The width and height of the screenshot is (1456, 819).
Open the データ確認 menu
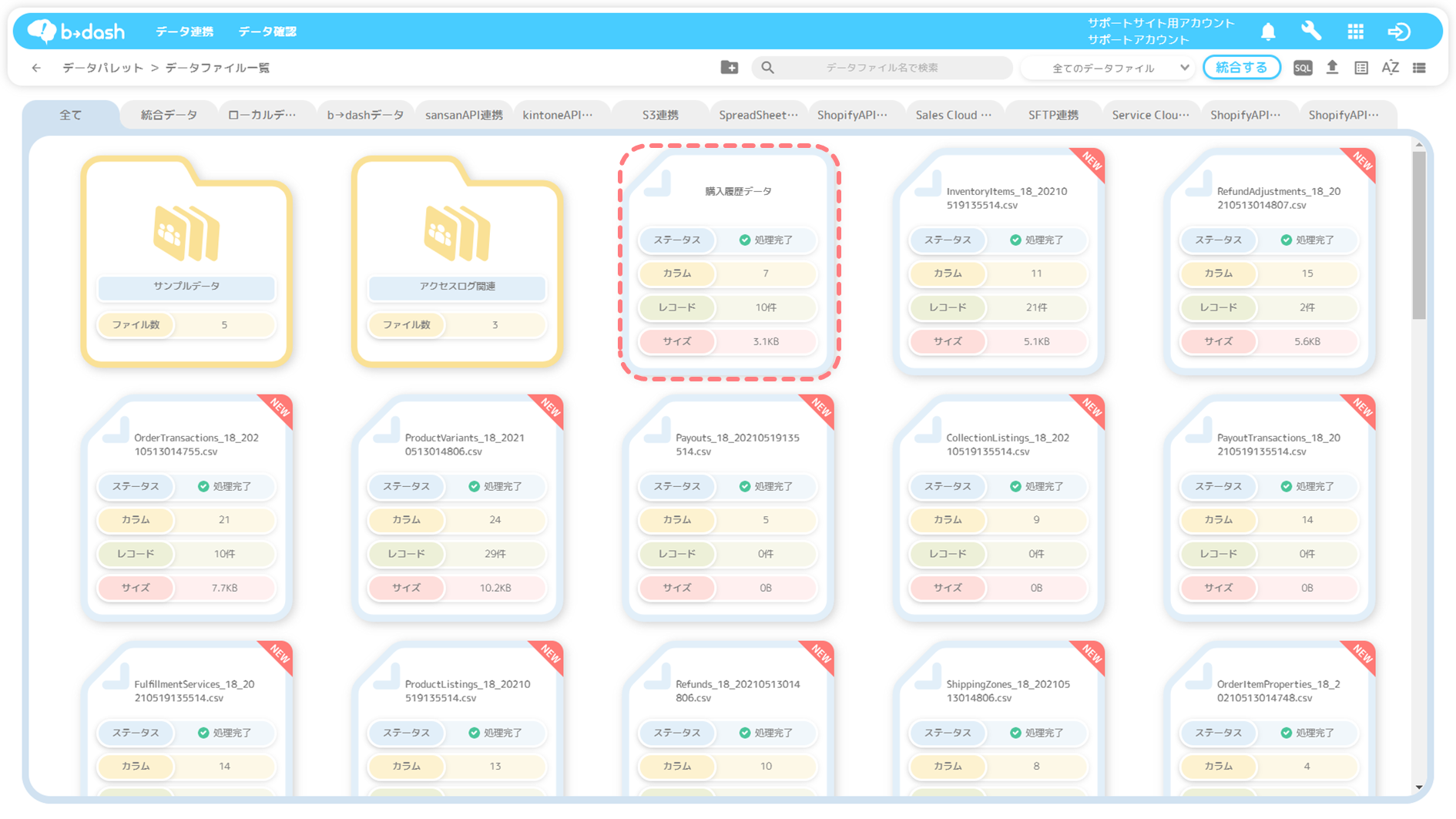[267, 32]
